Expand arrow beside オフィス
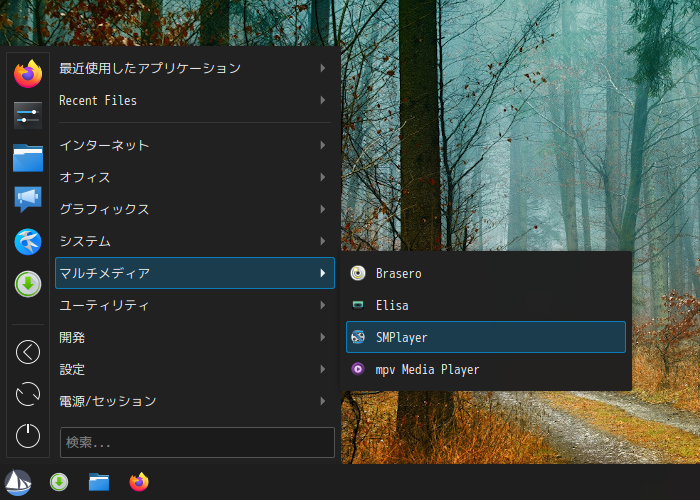The width and height of the screenshot is (700, 500). pos(322,177)
